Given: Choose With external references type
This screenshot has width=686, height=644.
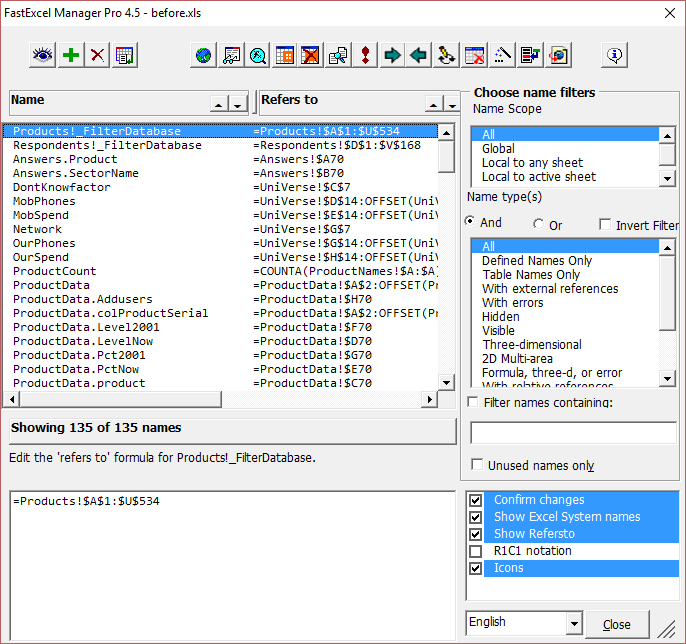Looking at the screenshot, I should (565, 289).
